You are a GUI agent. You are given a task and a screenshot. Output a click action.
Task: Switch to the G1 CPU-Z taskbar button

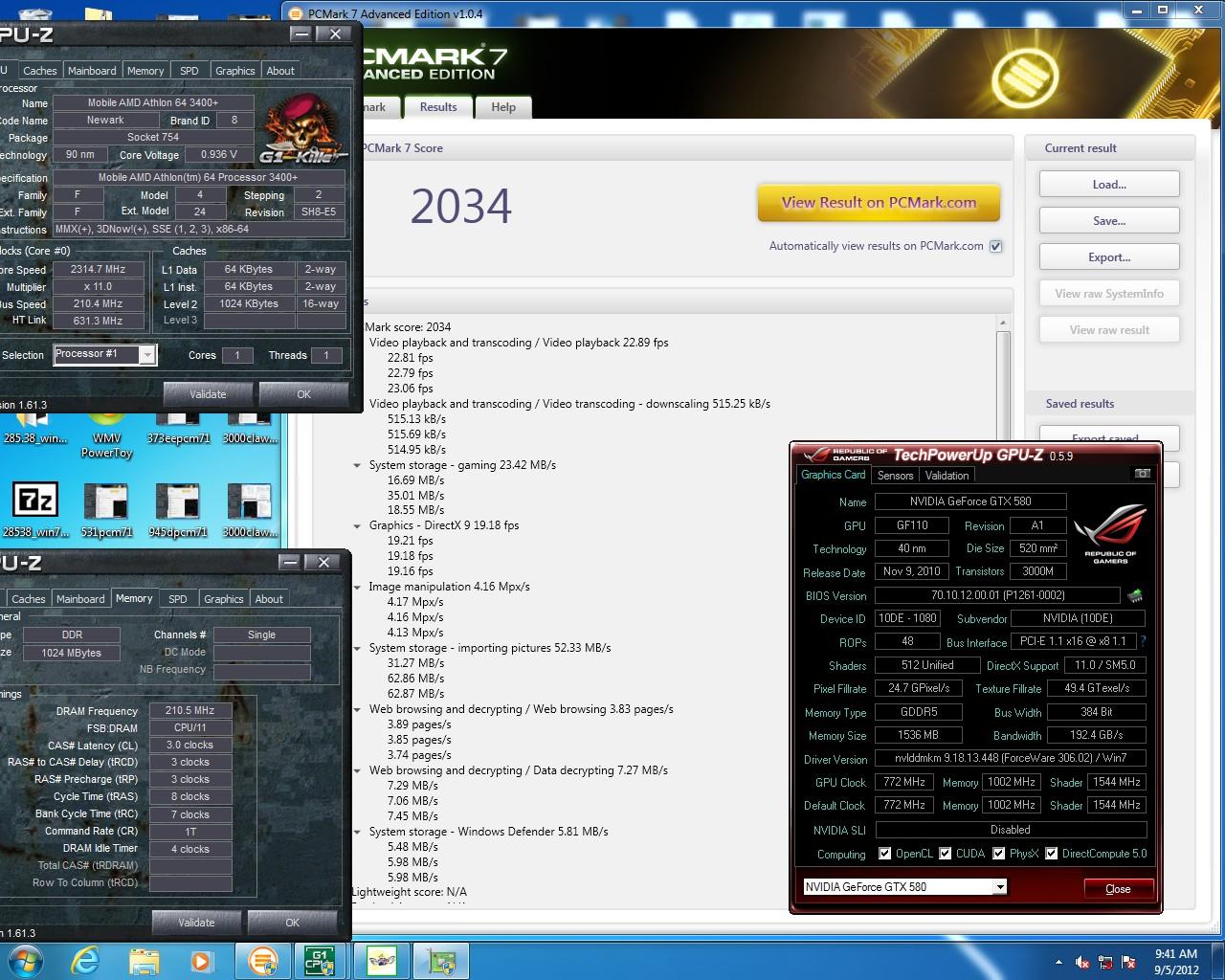319,961
